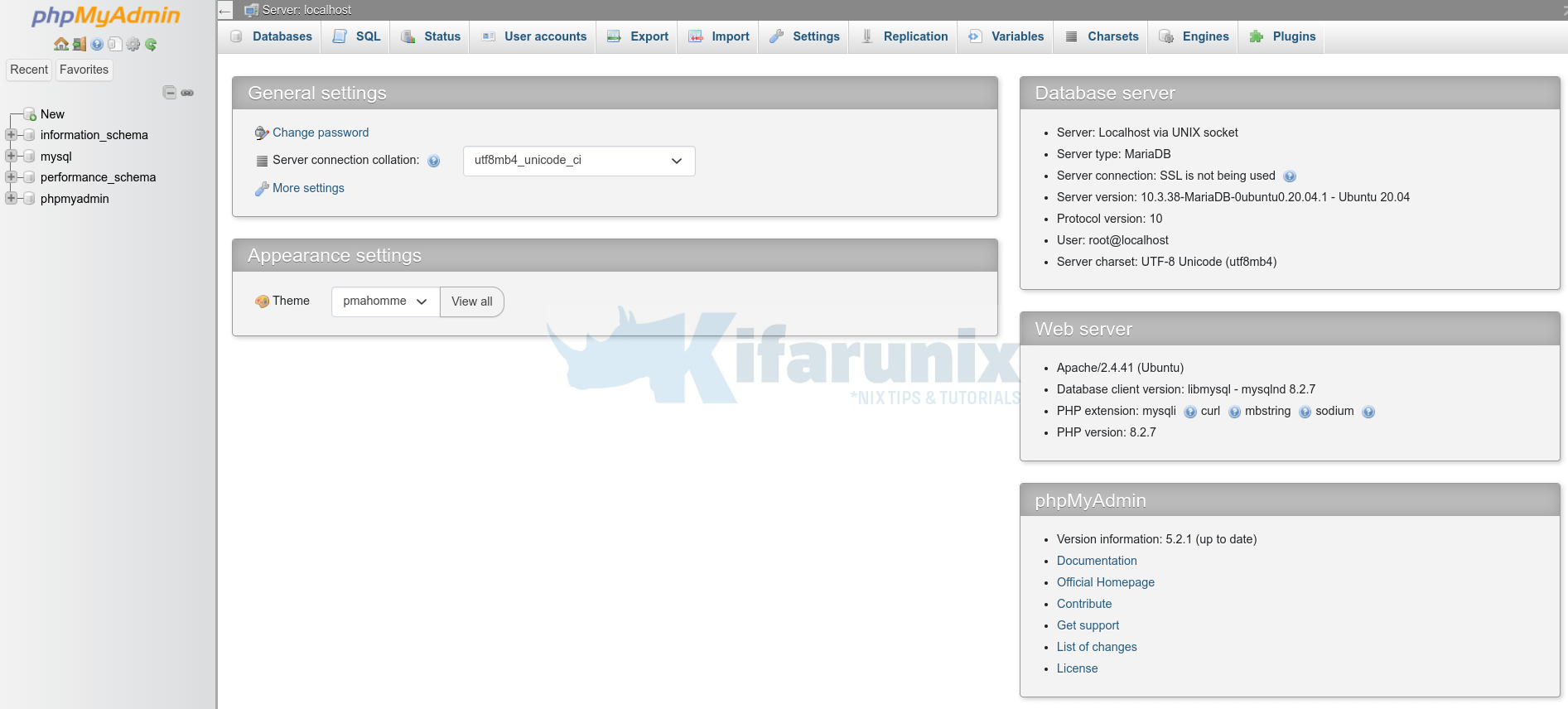The height and width of the screenshot is (709, 1568).
Task: Select performance_schema in the database tree
Action: click(x=98, y=177)
